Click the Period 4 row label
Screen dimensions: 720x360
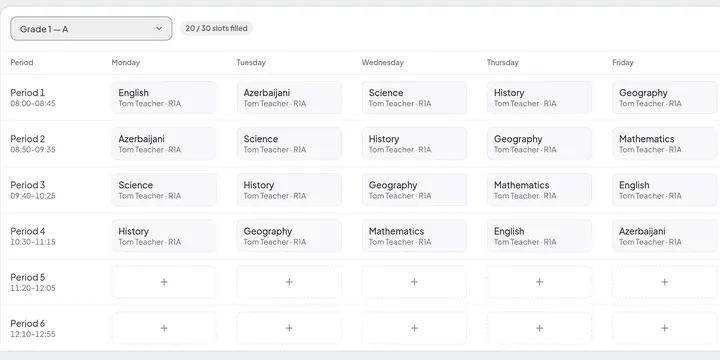[x=28, y=231]
